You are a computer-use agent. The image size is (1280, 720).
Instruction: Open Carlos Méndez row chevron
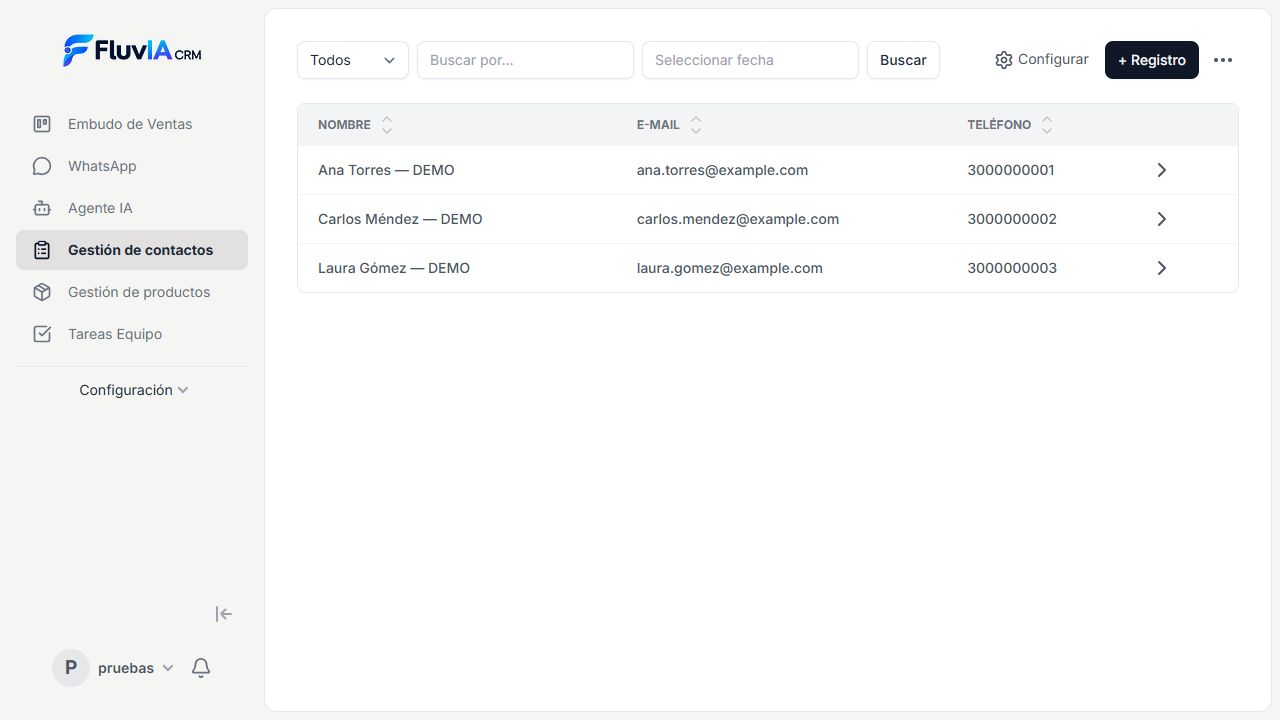pos(1162,219)
